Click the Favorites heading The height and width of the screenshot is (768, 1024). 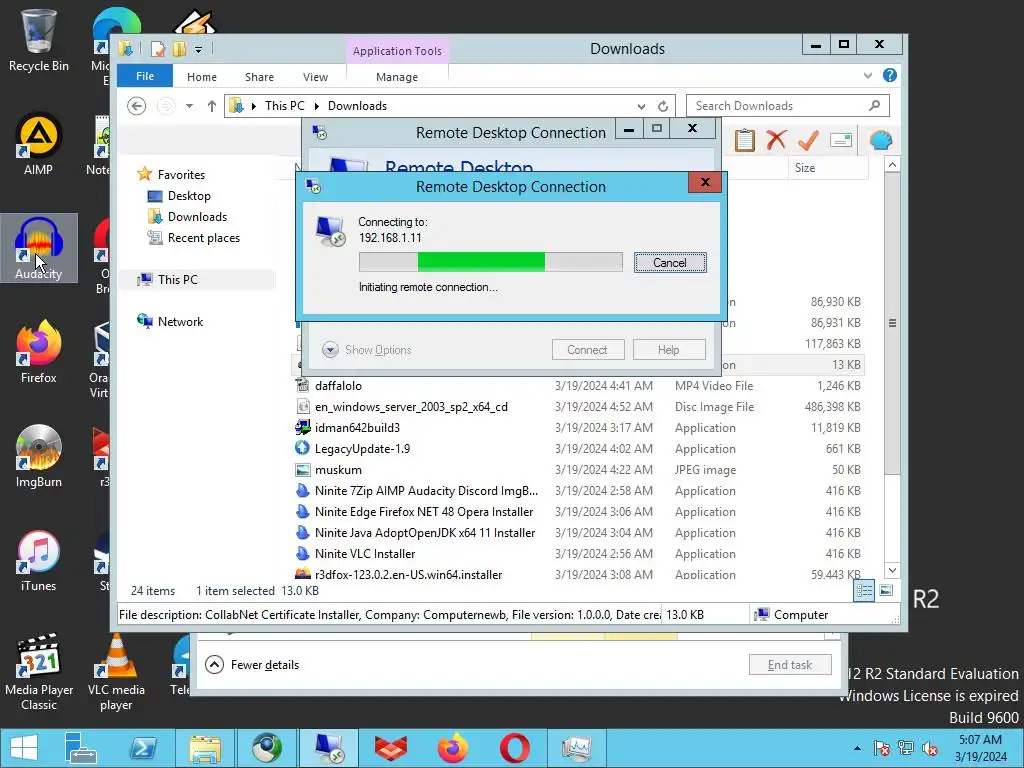click(x=171, y=174)
